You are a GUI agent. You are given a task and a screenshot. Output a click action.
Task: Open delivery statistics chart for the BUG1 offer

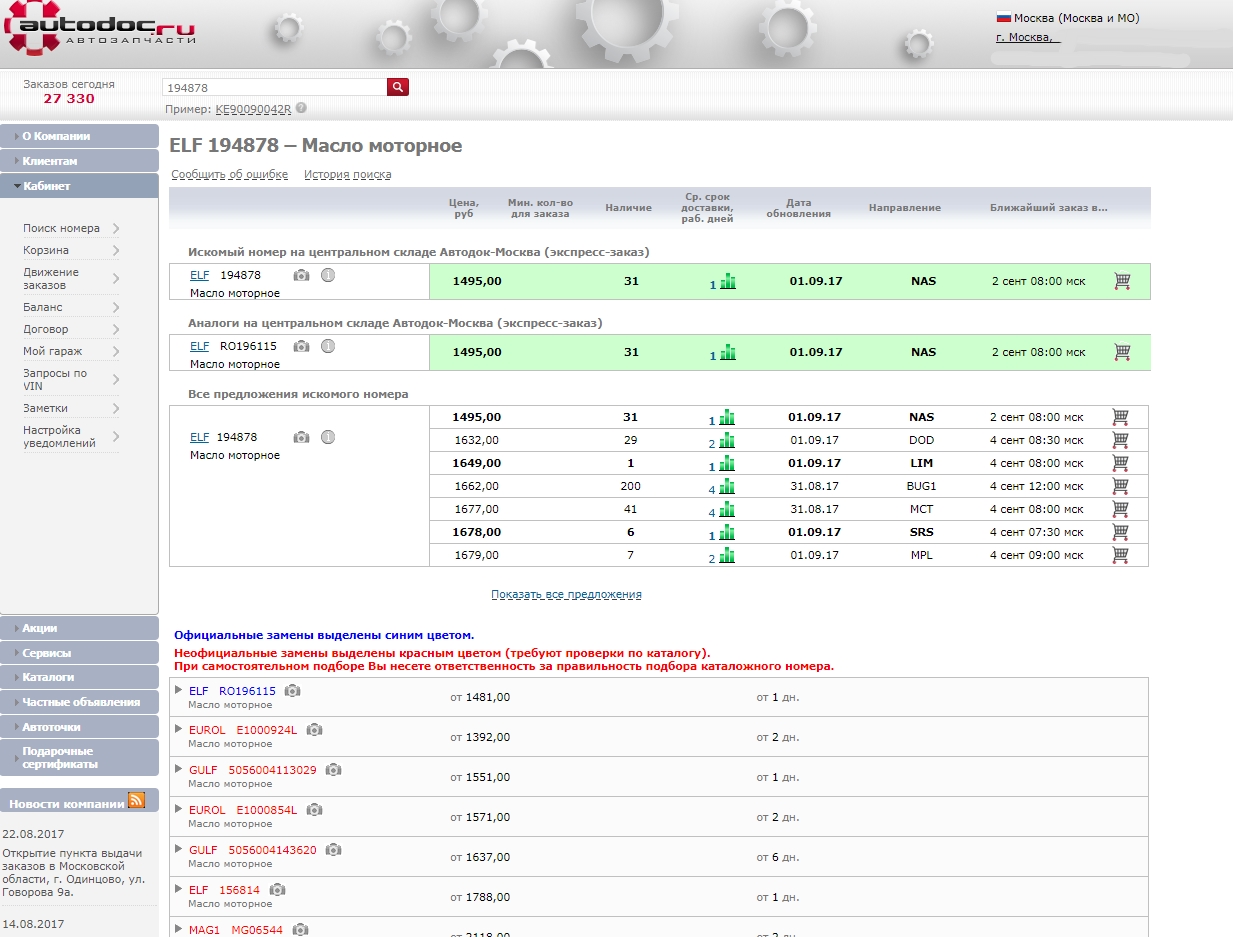click(x=727, y=487)
